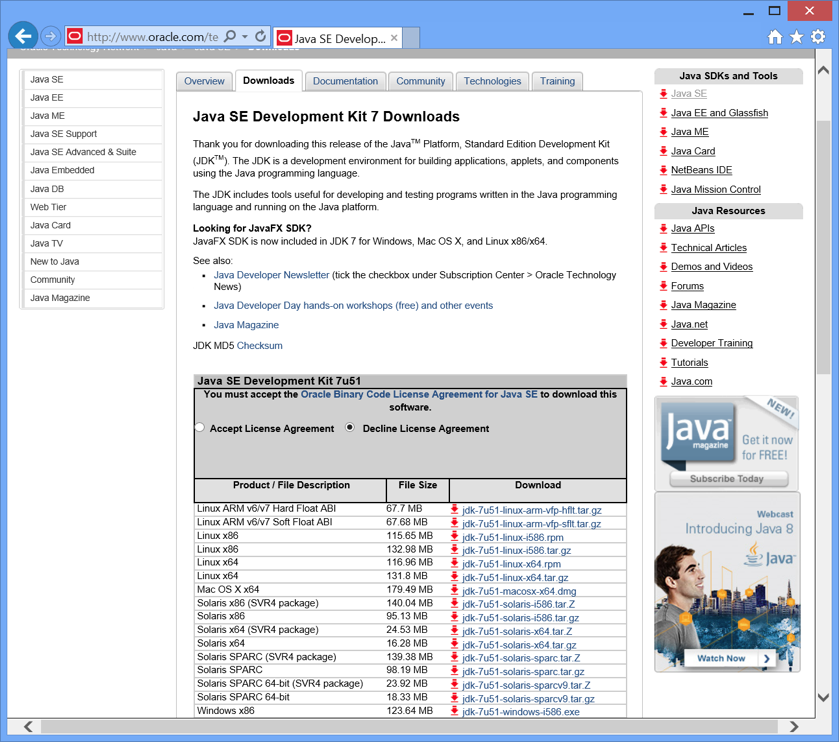839x742 pixels.
Task: Click arrow icon beside Java EE and Glassfish
Action: click(x=663, y=113)
